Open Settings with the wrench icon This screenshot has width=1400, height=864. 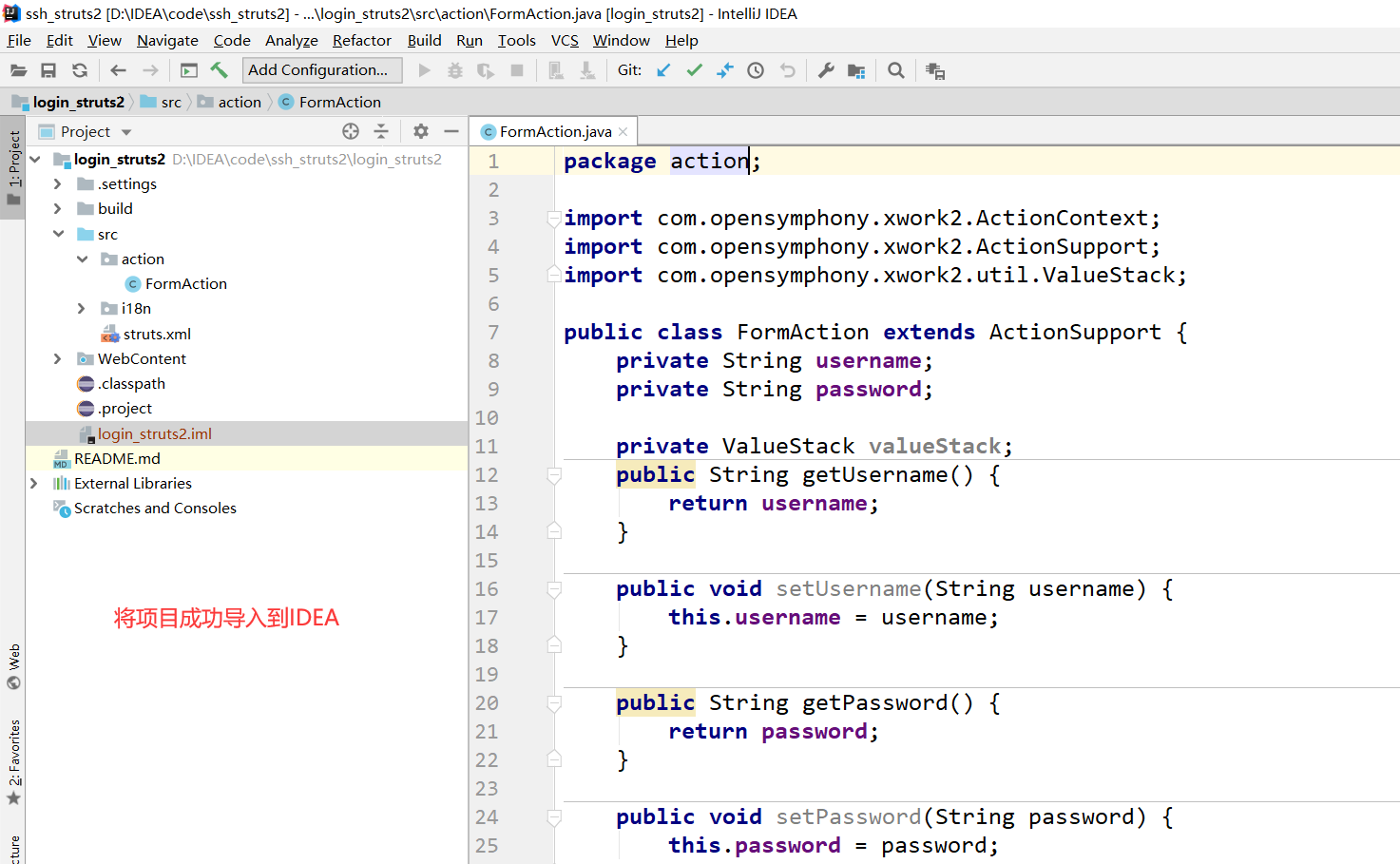826,70
